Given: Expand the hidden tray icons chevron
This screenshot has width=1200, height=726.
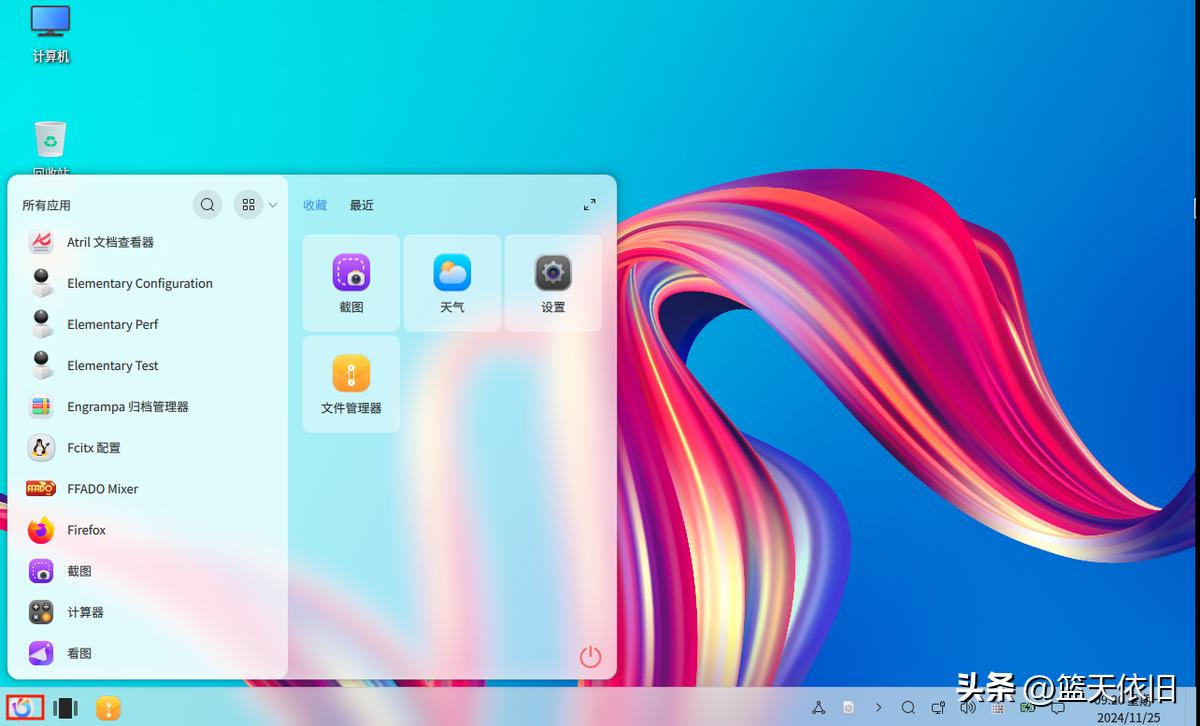Looking at the screenshot, I should pos(879,708).
